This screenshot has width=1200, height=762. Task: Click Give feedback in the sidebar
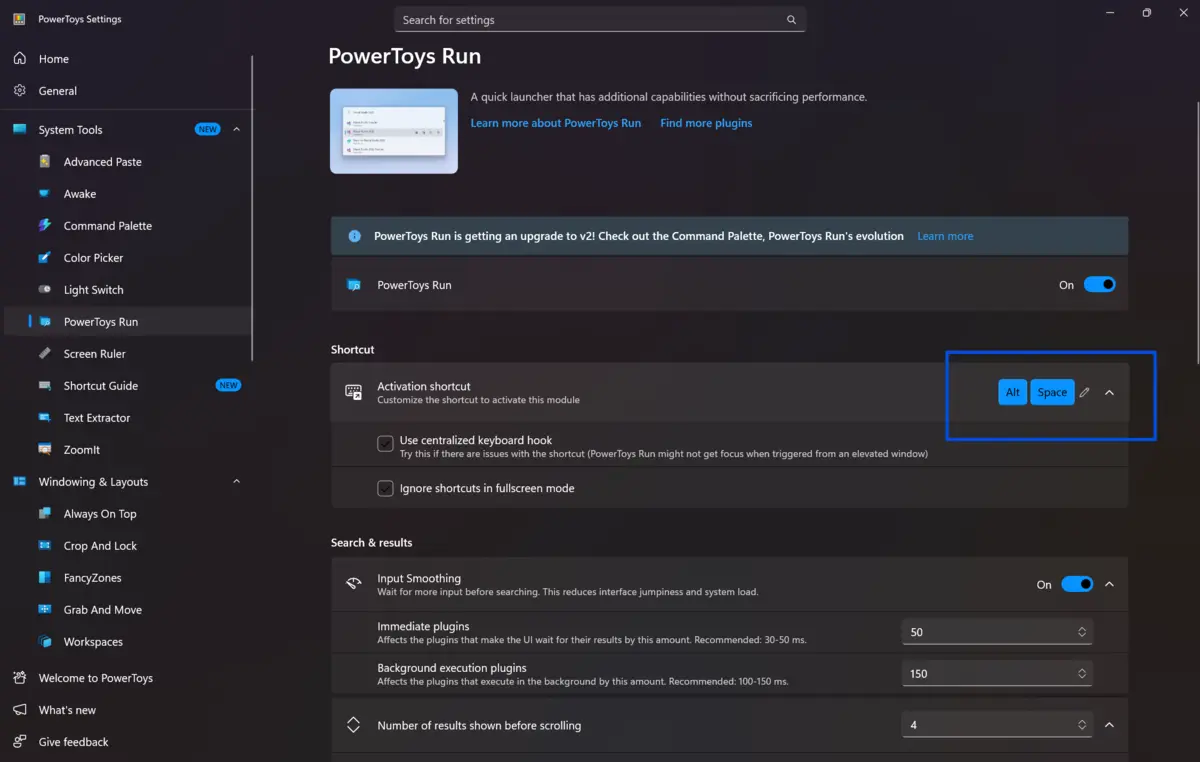point(73,742)
